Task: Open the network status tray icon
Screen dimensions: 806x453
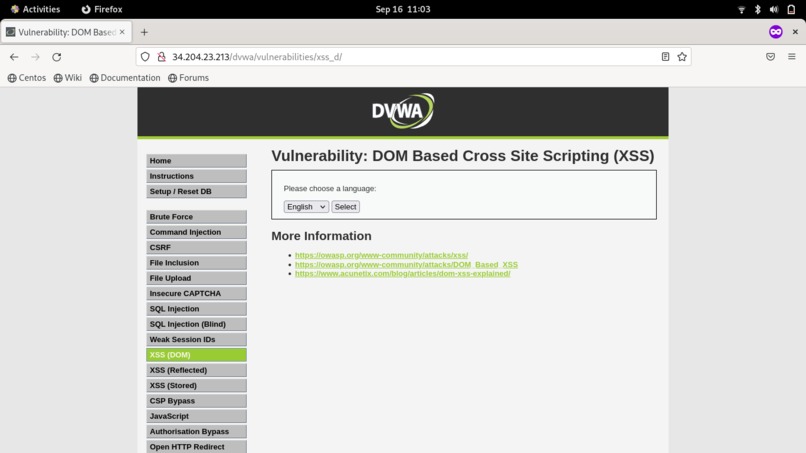Action: pyautogui.click(x=741, y=9)
